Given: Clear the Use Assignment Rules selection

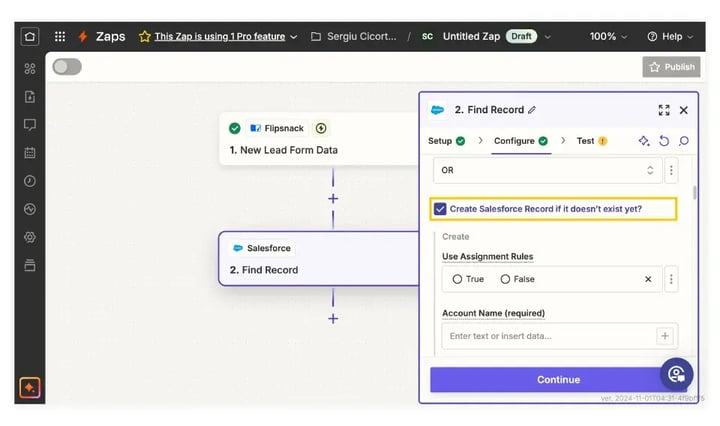Looking at the screenshot, I should [x=648, y=279].
